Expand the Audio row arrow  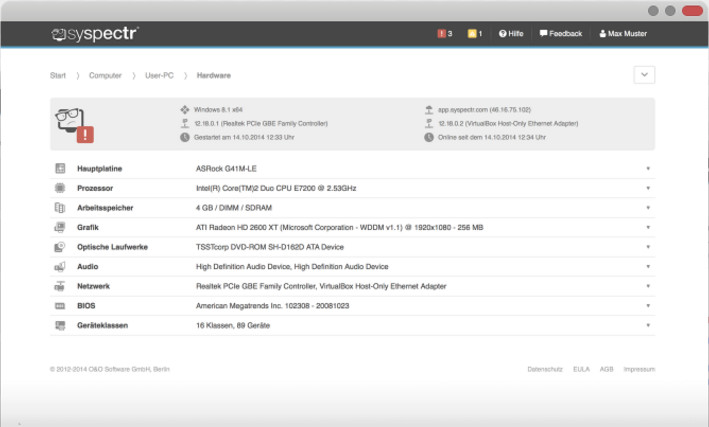(648, 266)
